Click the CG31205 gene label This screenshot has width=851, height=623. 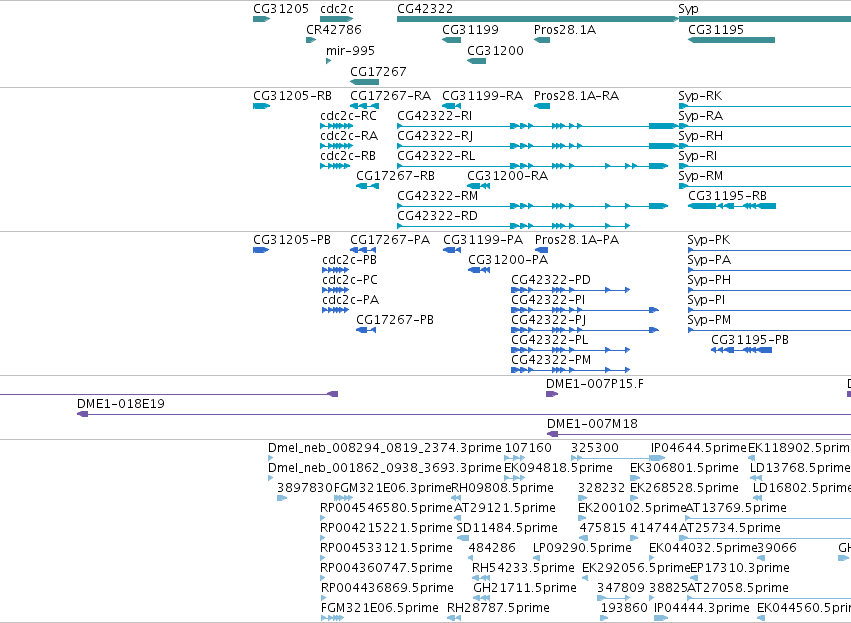pyautogui.click(x=281, y=9)
